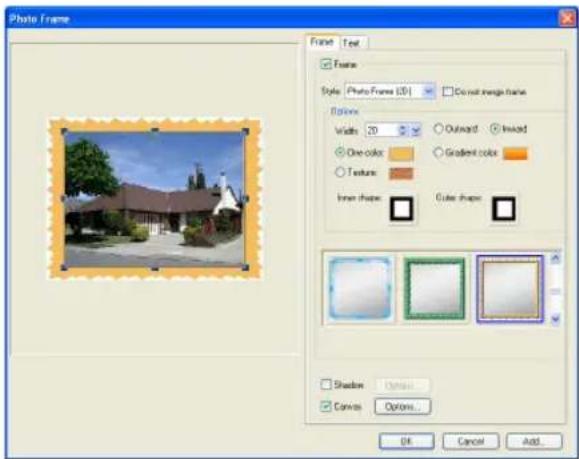Open Canvas Options button
Screen dimensions: 579x459
click(x=403, y=407)
